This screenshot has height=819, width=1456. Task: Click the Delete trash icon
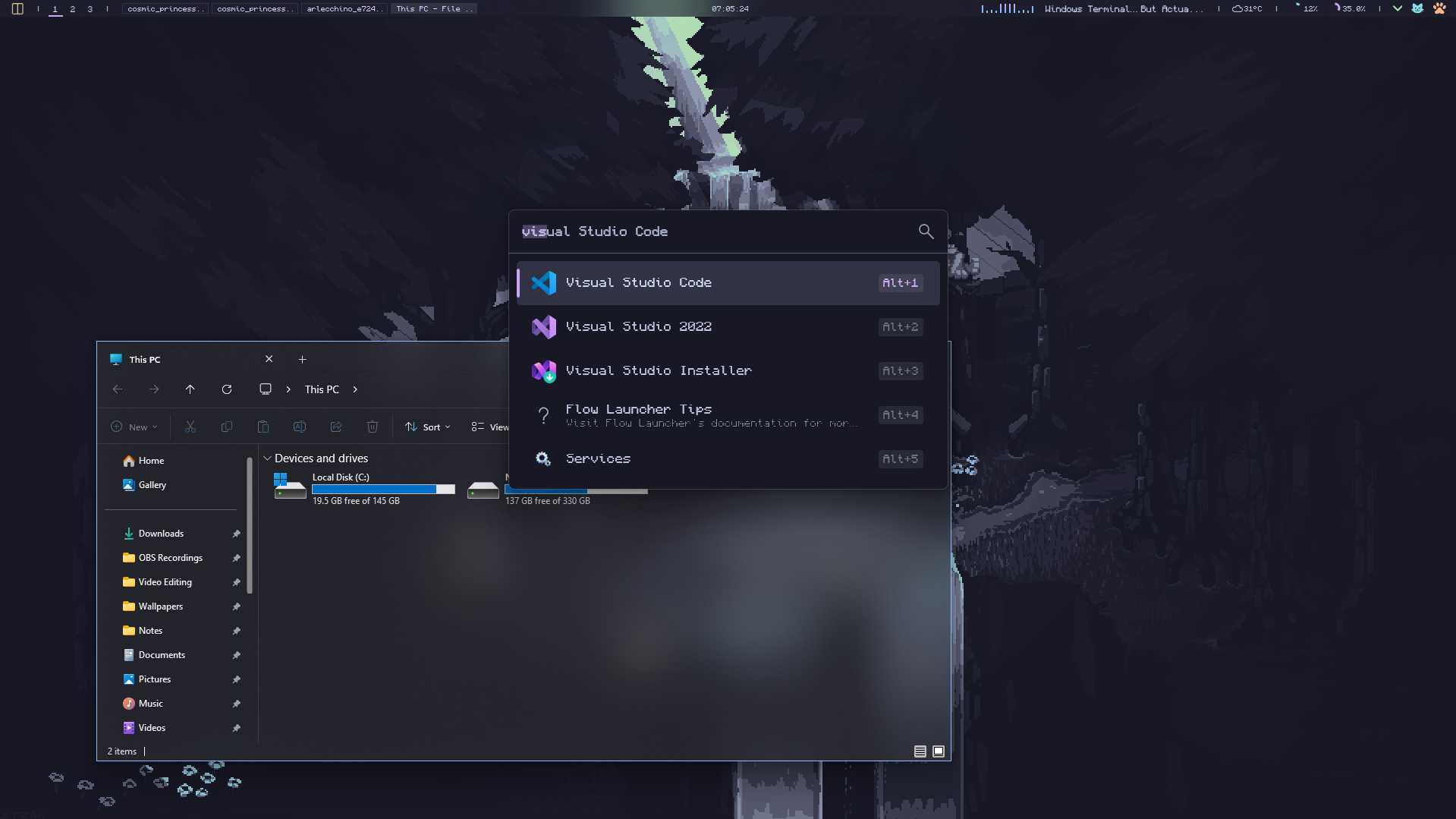tap(373, 427)
